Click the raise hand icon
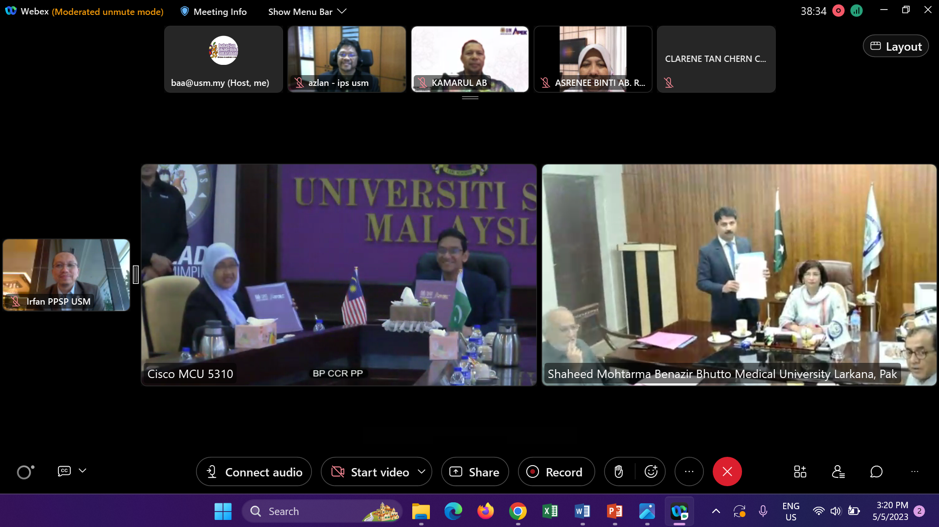 [619, 472]
